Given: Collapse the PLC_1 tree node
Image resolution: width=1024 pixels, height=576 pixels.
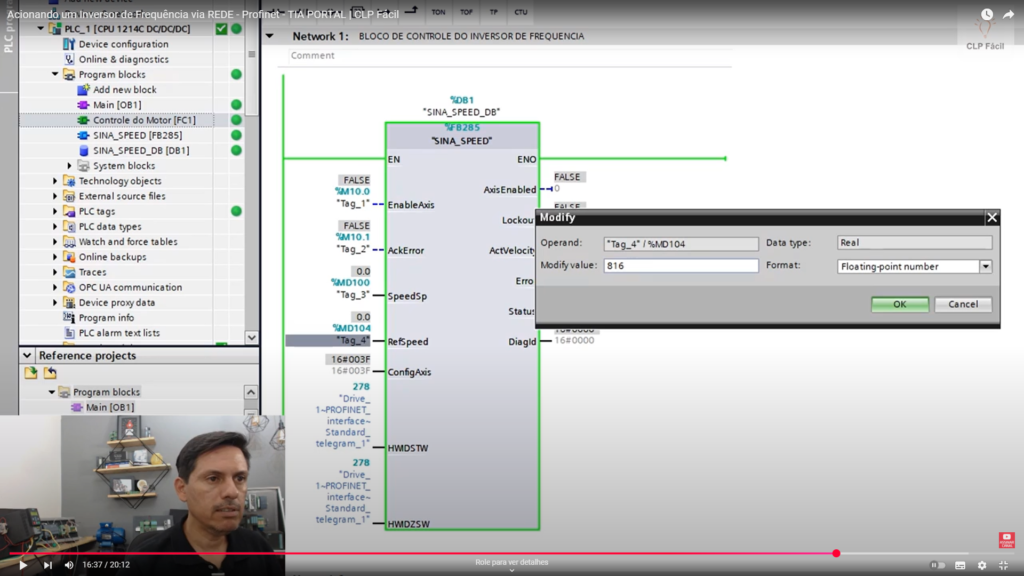Looking at the screenshot, I should pyautogui.click(x=41, y=29).
